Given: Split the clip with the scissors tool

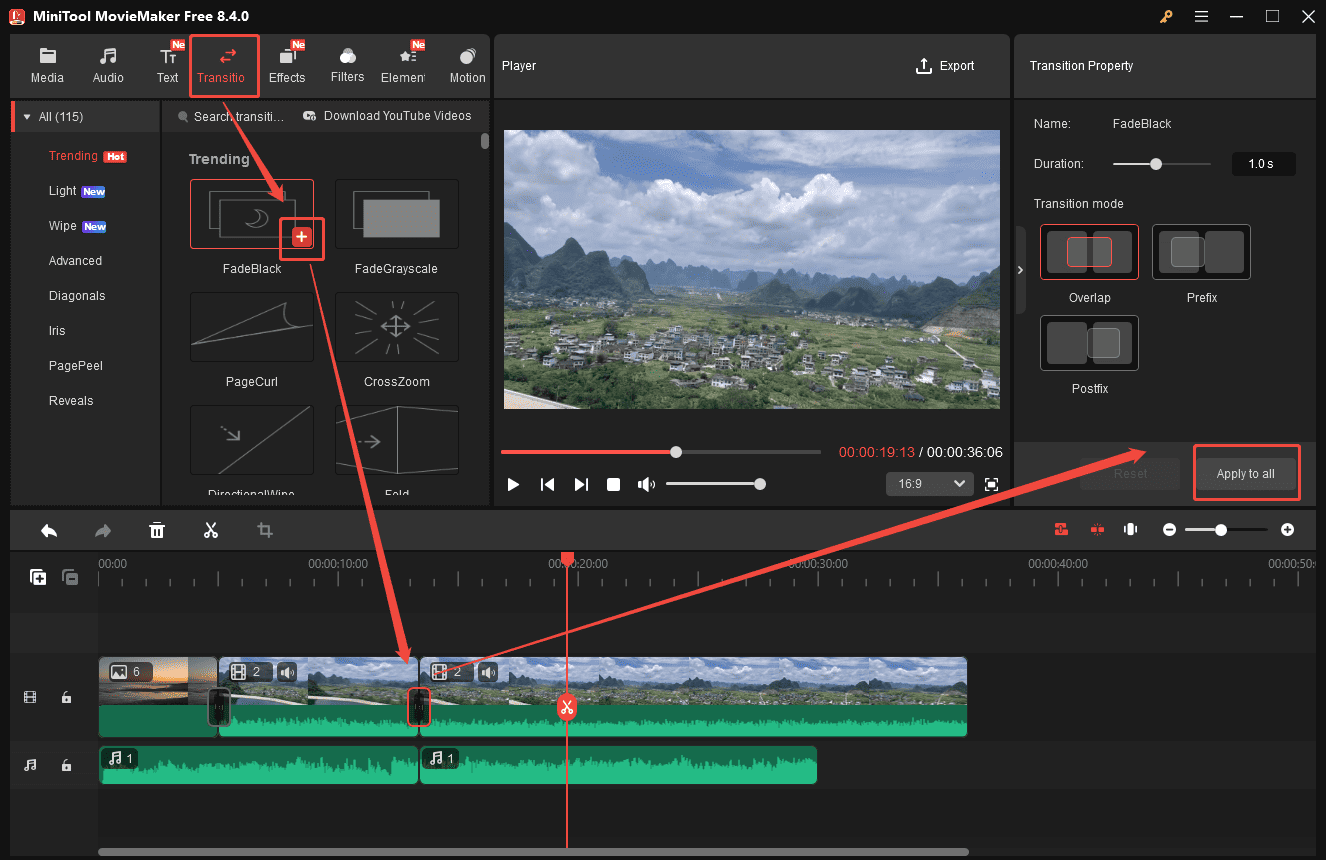Looking at the screenshot, I should tap(211, 529).
